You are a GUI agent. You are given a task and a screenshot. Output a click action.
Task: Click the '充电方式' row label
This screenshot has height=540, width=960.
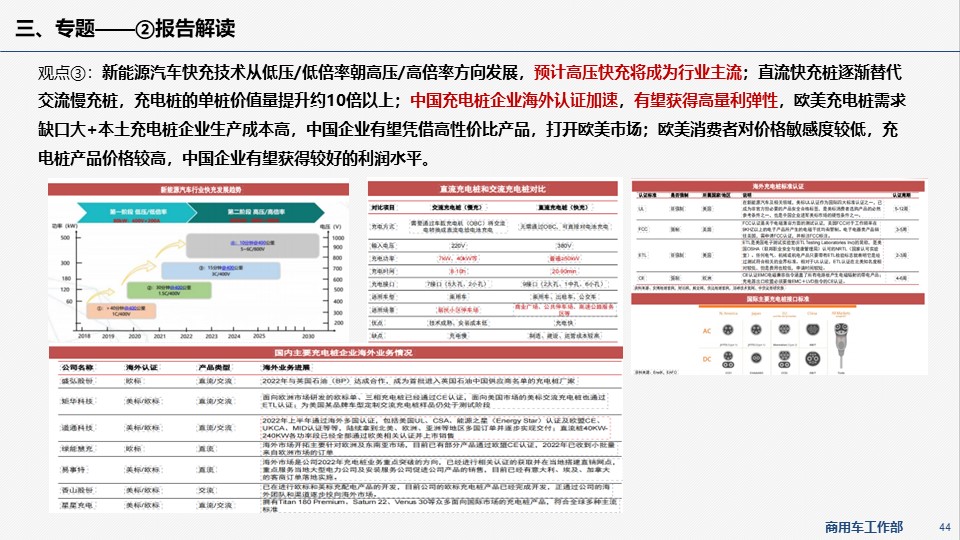click(x=383, y=227)
